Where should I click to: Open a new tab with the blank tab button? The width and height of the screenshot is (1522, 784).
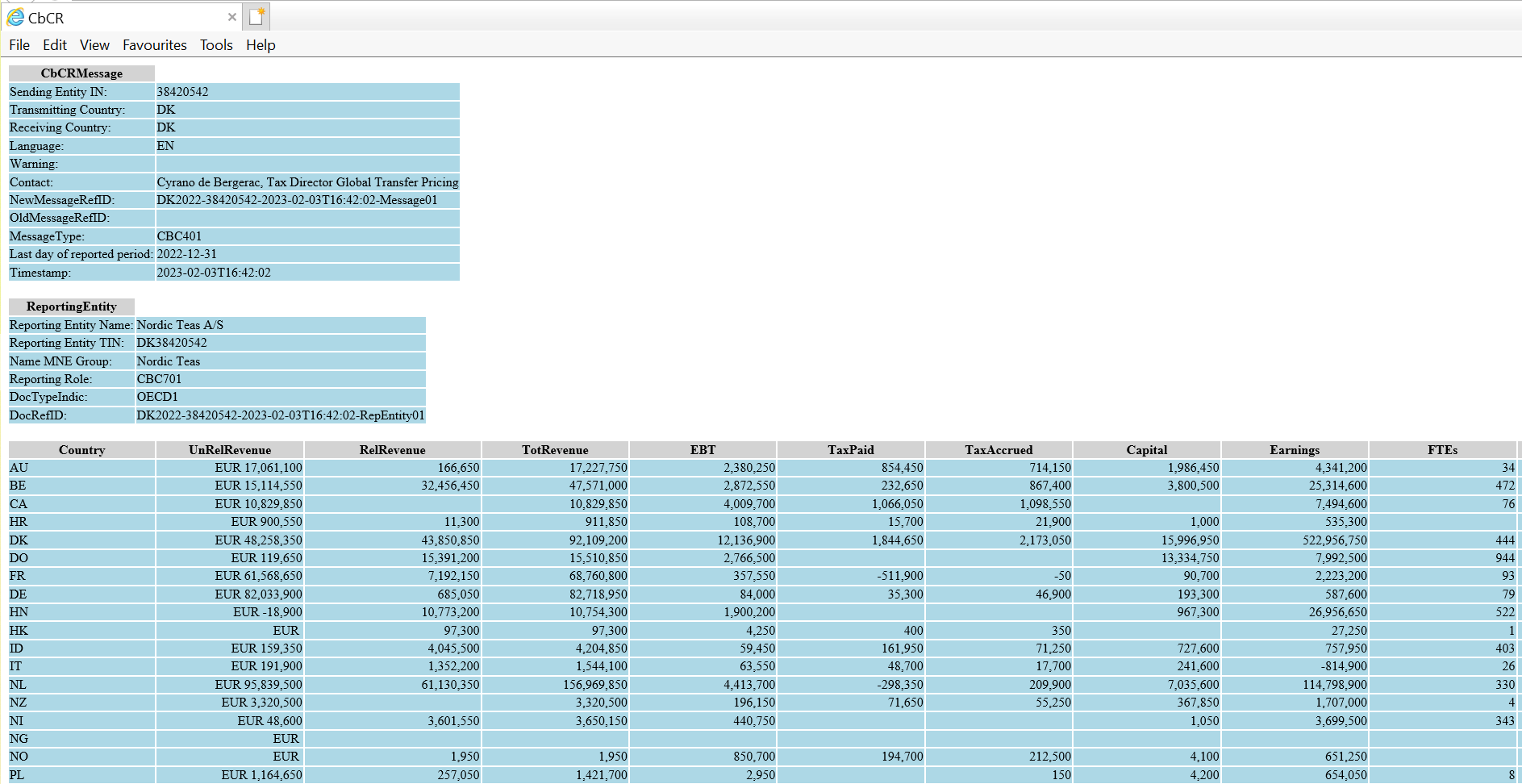(256, 17)
